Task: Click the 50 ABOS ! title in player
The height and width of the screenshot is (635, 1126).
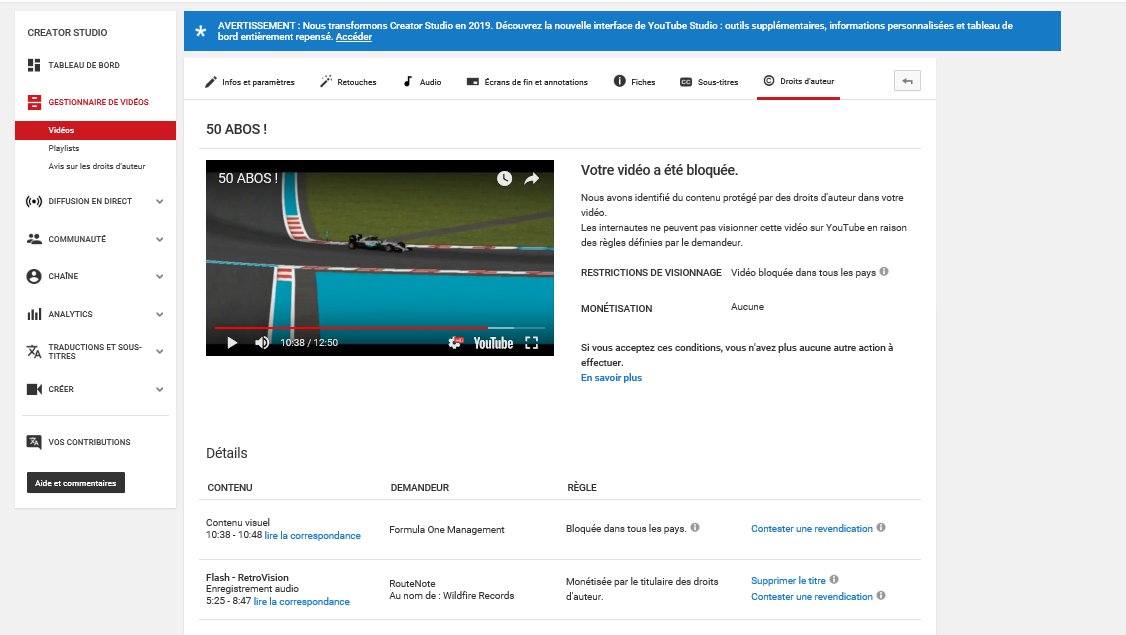Action: (x=248, y=178)
